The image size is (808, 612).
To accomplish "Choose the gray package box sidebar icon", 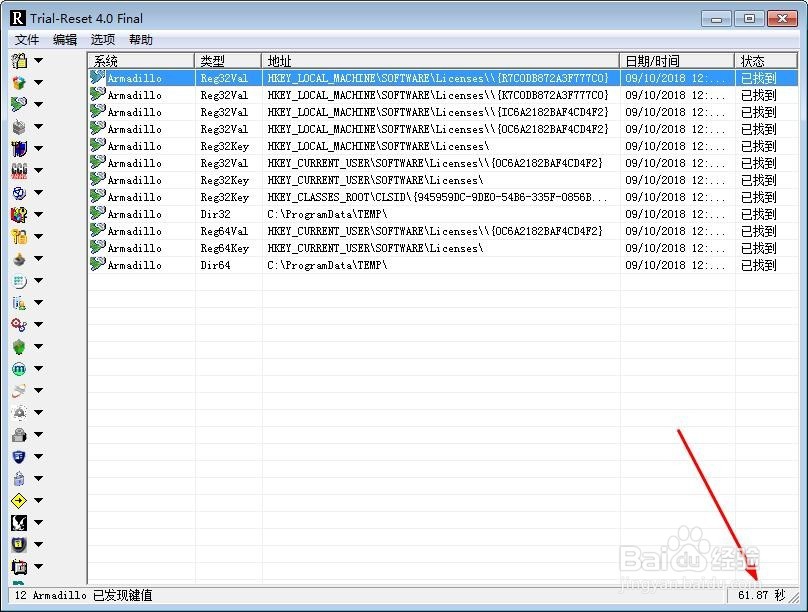I will click(x=19, y=126).
